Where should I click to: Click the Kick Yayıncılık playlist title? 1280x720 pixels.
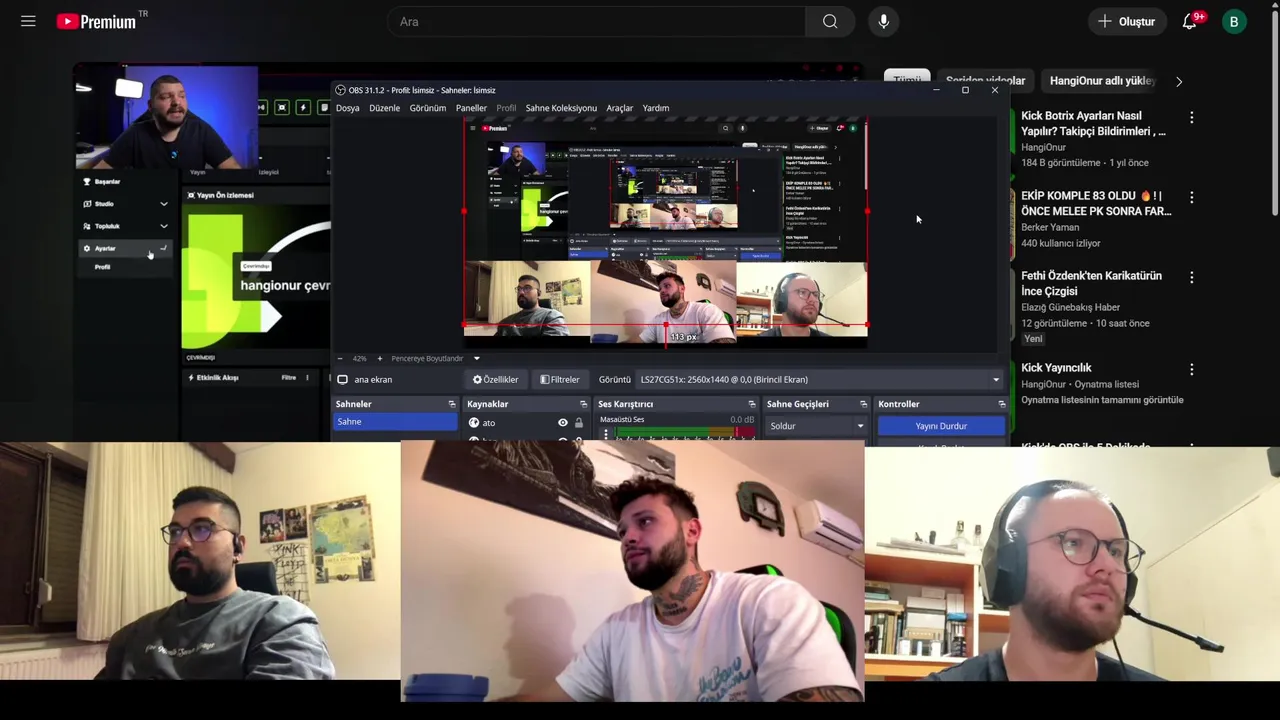tap(1056, 368)
